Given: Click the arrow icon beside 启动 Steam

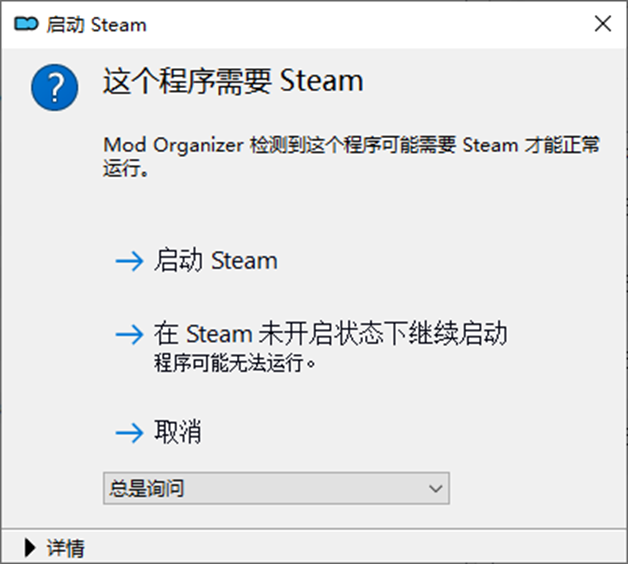Looking at the screenshot, I should point(129,261).
